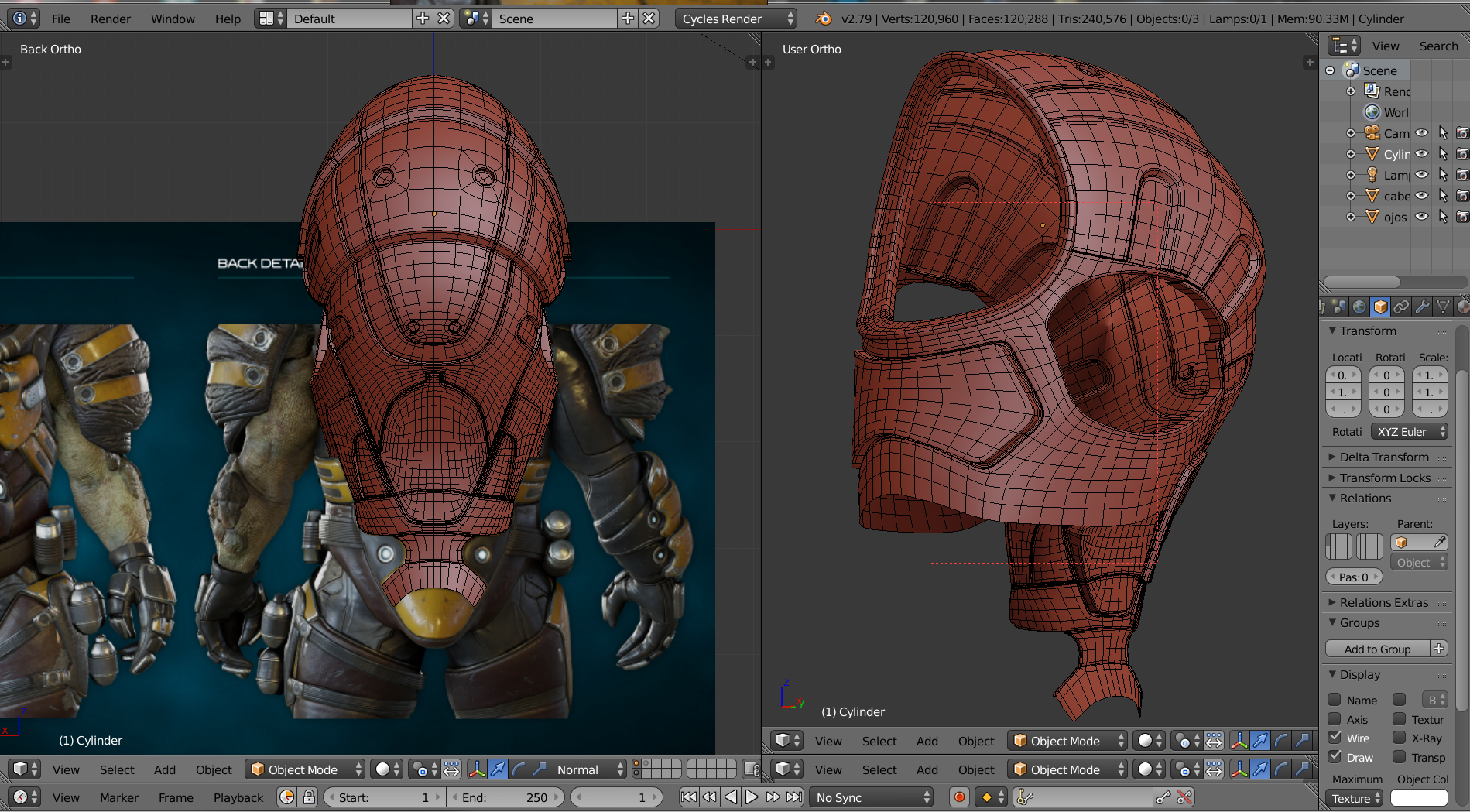Select the translate manipulator arrow in the left viewport
Screen dimensions: 1470x812
tap(498, 769)
